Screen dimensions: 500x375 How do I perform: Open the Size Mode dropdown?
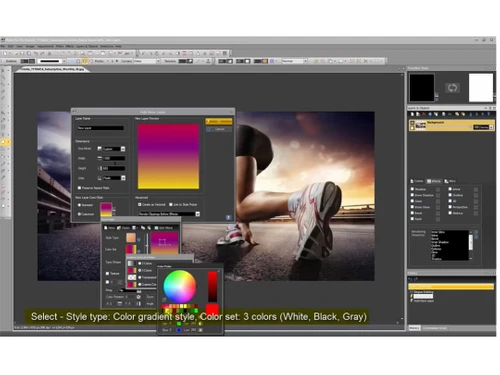pos(123,149)
